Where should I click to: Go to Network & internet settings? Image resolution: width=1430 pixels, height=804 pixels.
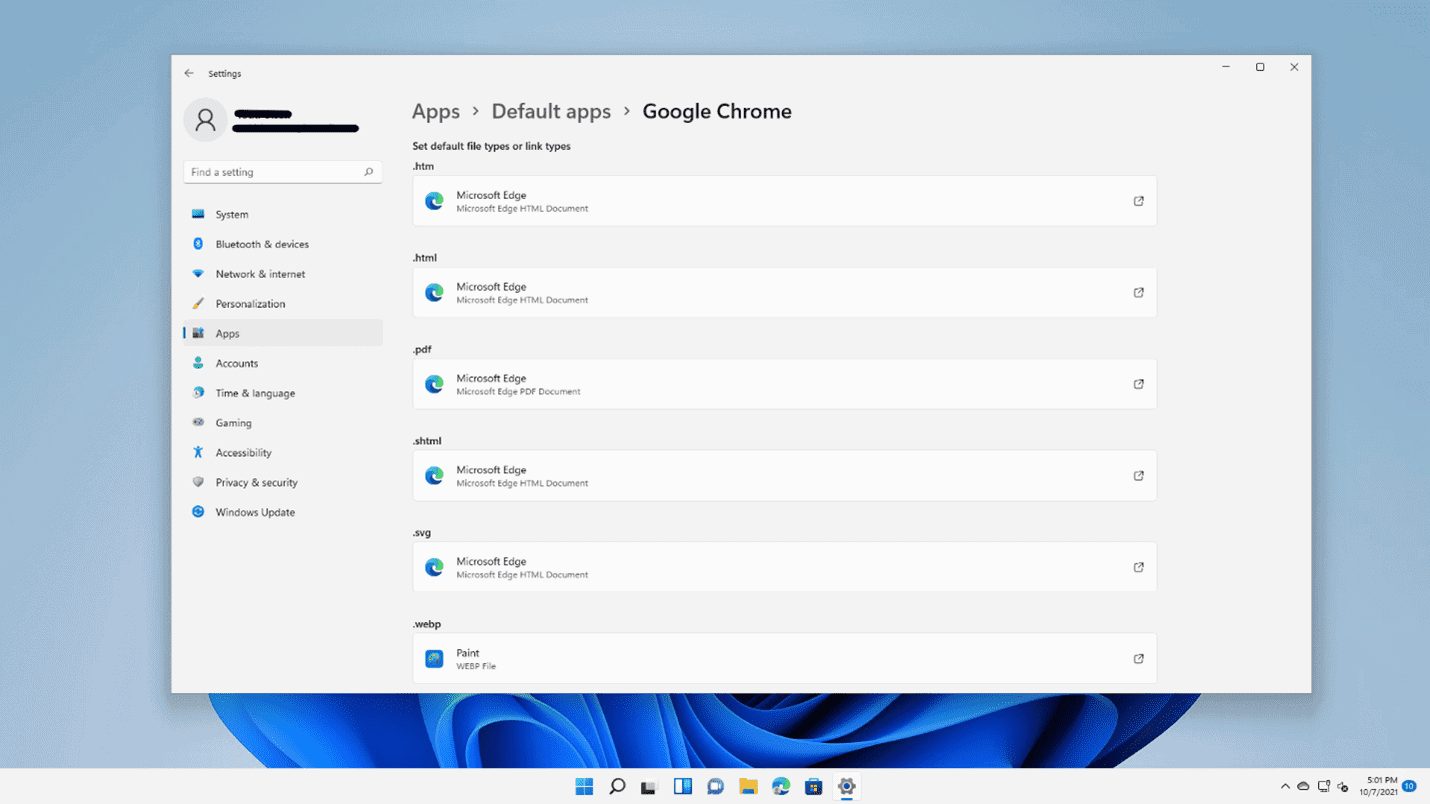click(x=283, y=274)
